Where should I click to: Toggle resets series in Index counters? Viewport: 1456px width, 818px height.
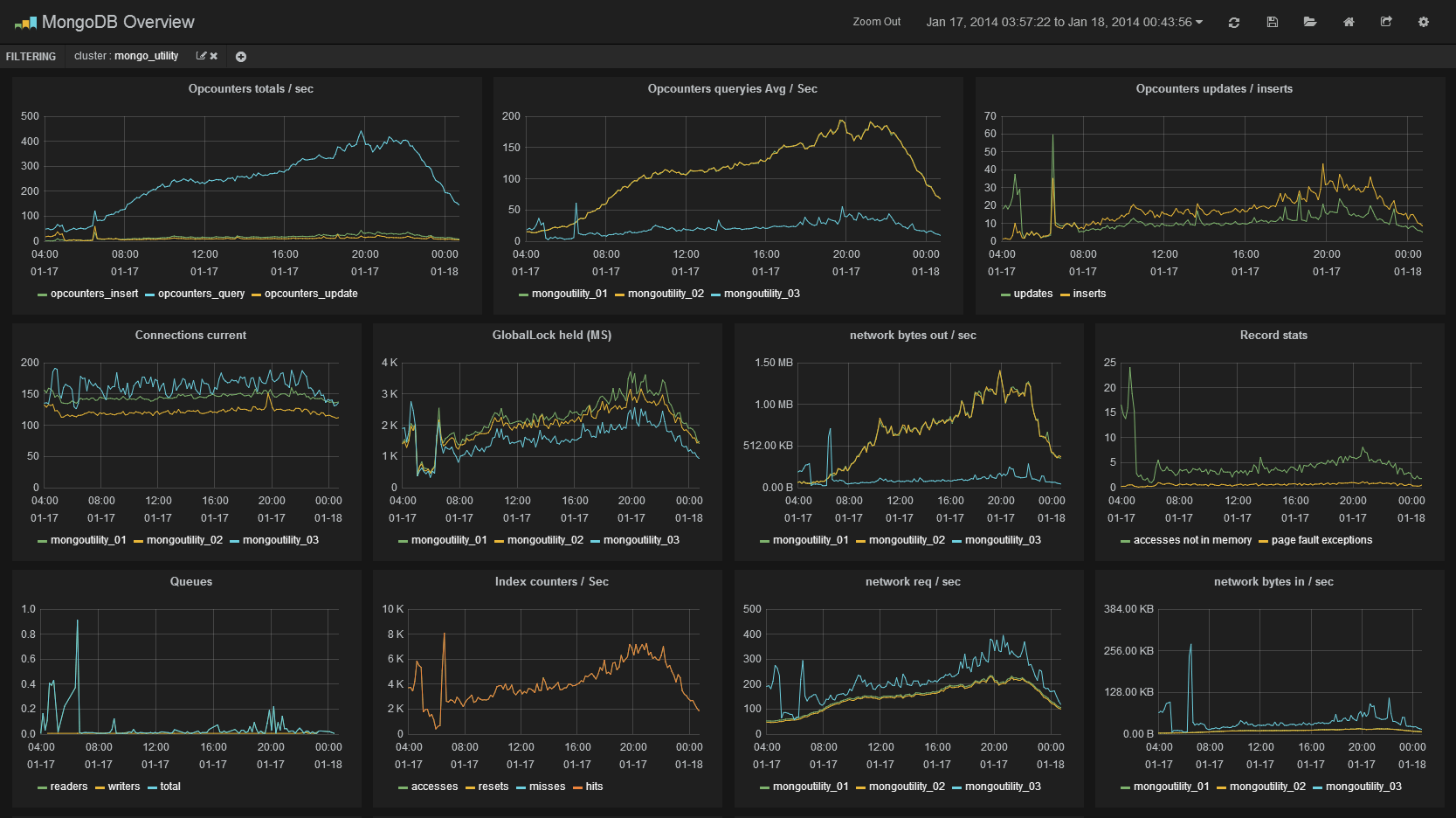(493, 787)
